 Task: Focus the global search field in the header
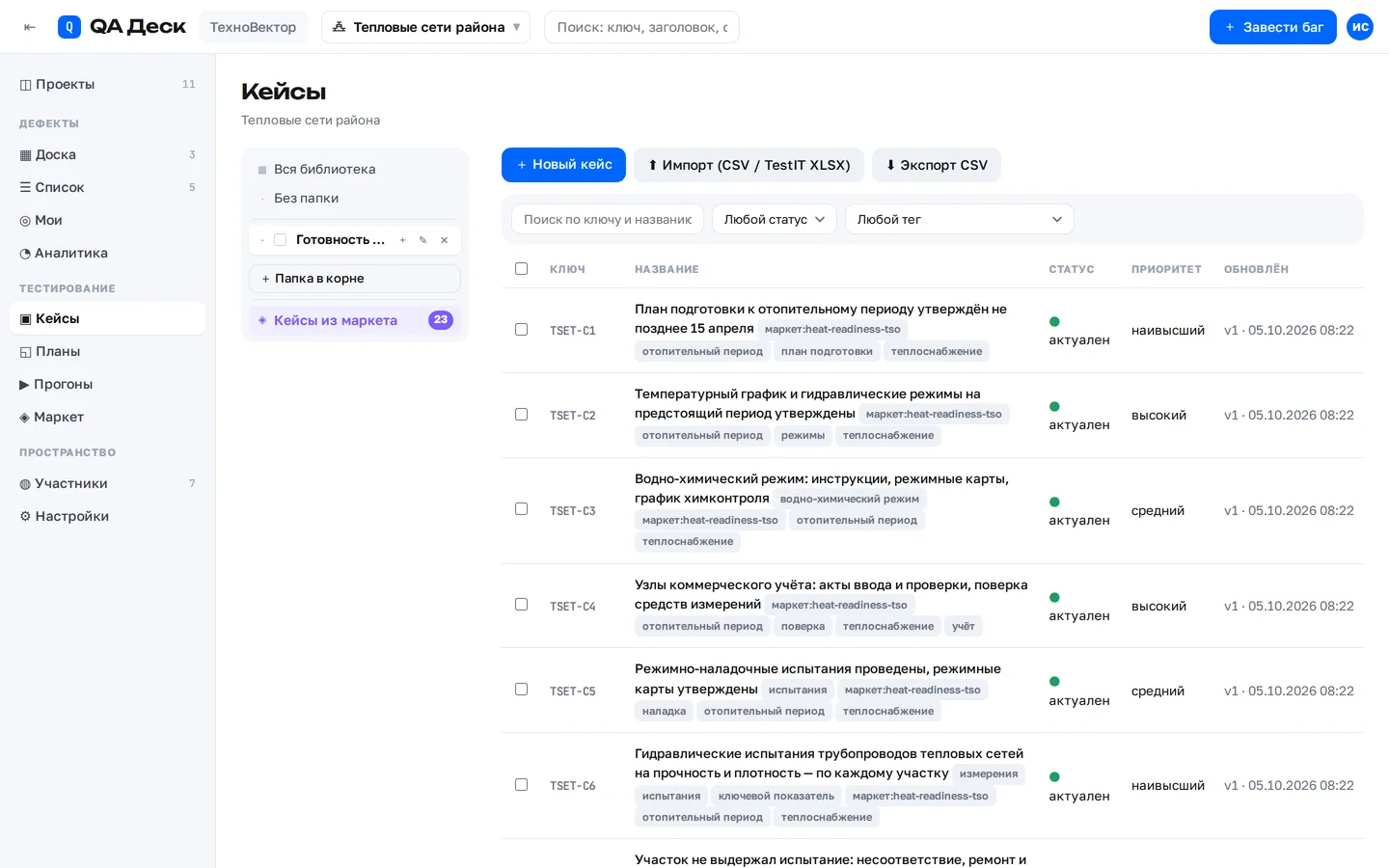pos(641,27)
